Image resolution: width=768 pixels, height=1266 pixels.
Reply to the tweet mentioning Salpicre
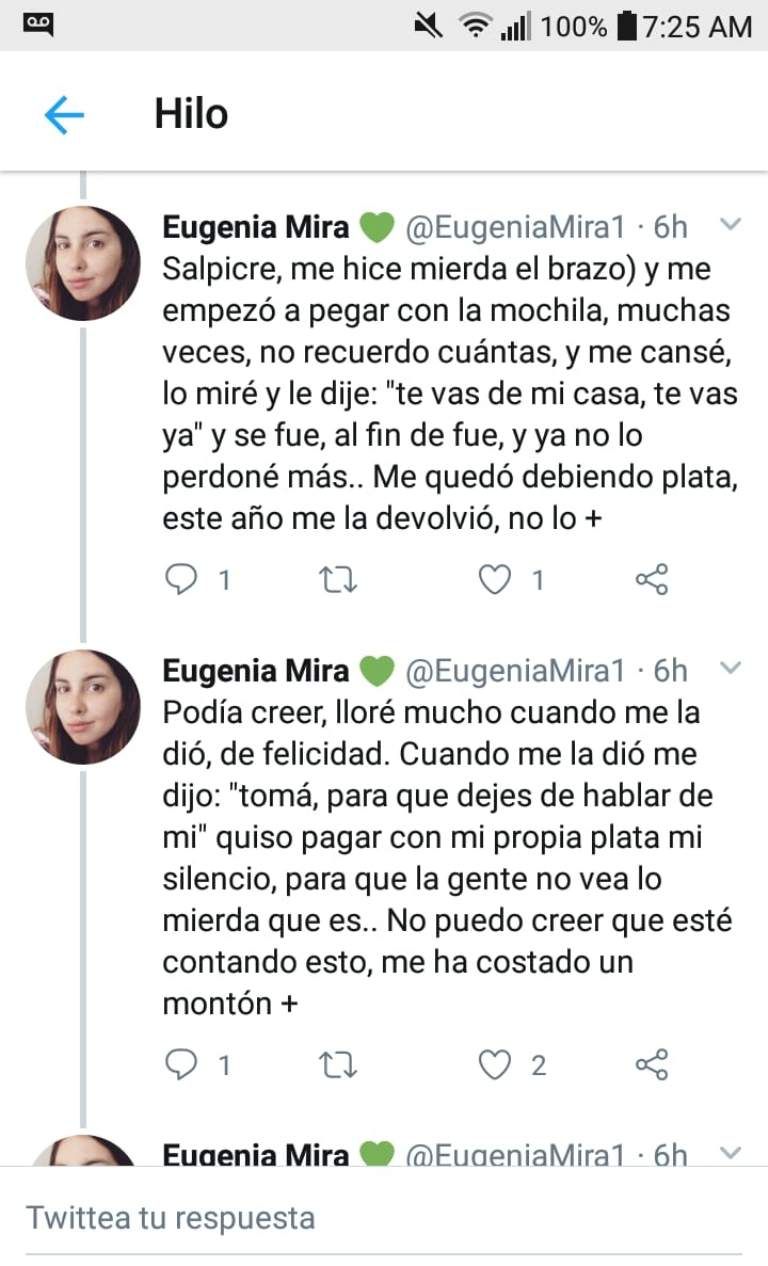pos(181,580)
